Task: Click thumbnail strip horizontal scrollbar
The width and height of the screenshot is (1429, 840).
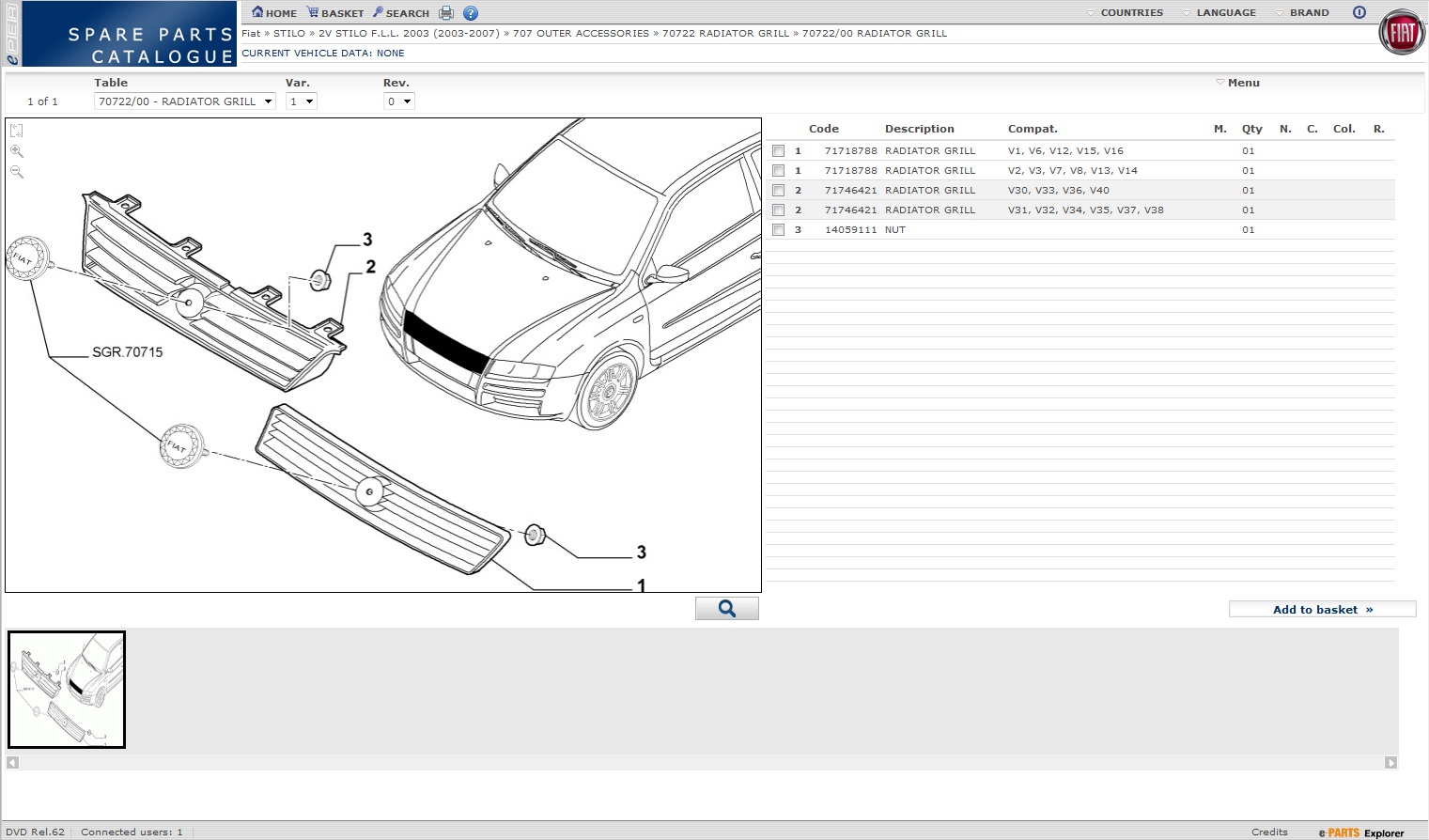Action: pyautogui.click(x=702, y=762)
